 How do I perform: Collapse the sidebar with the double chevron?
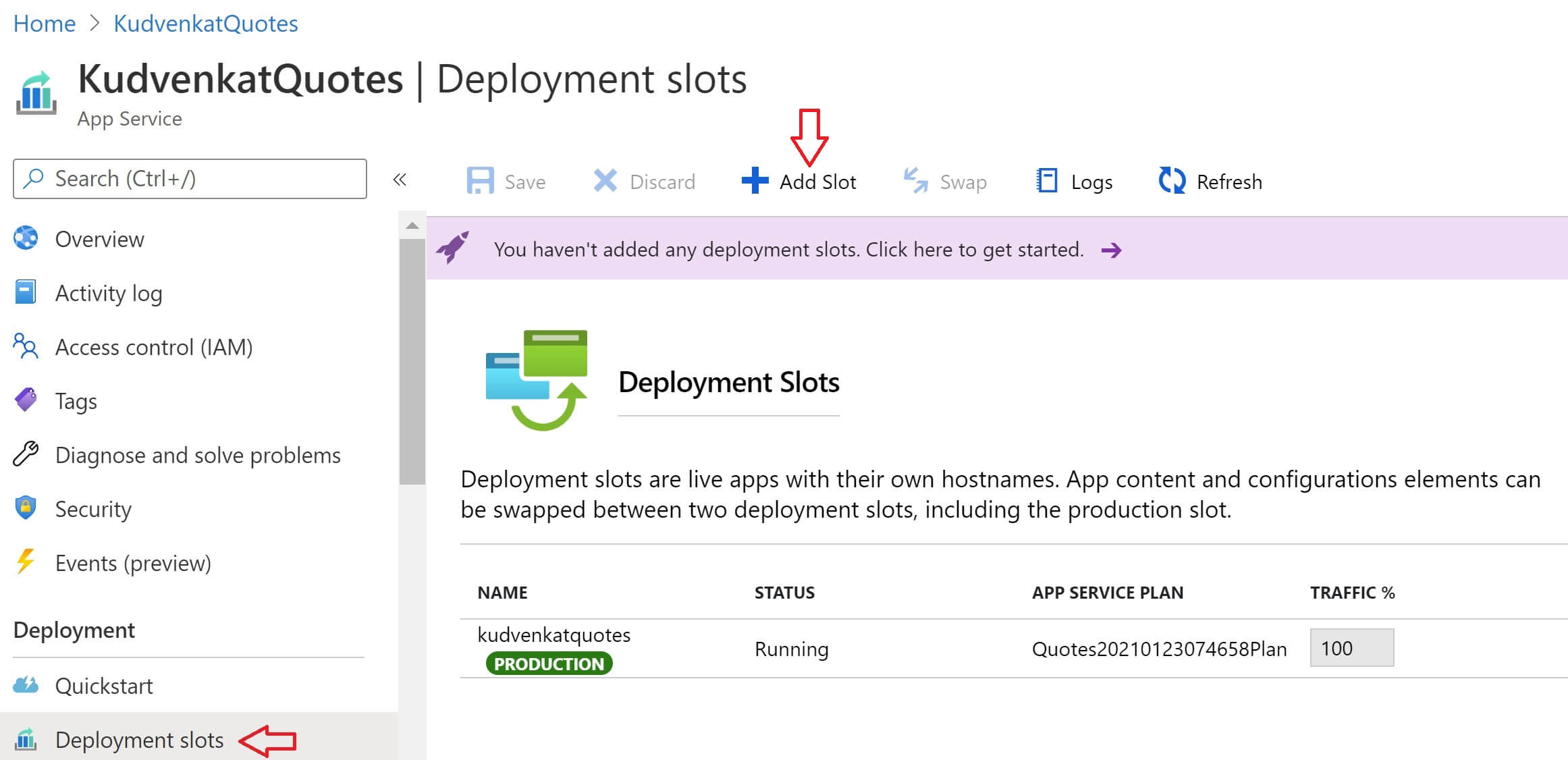[x=400, y=179]
